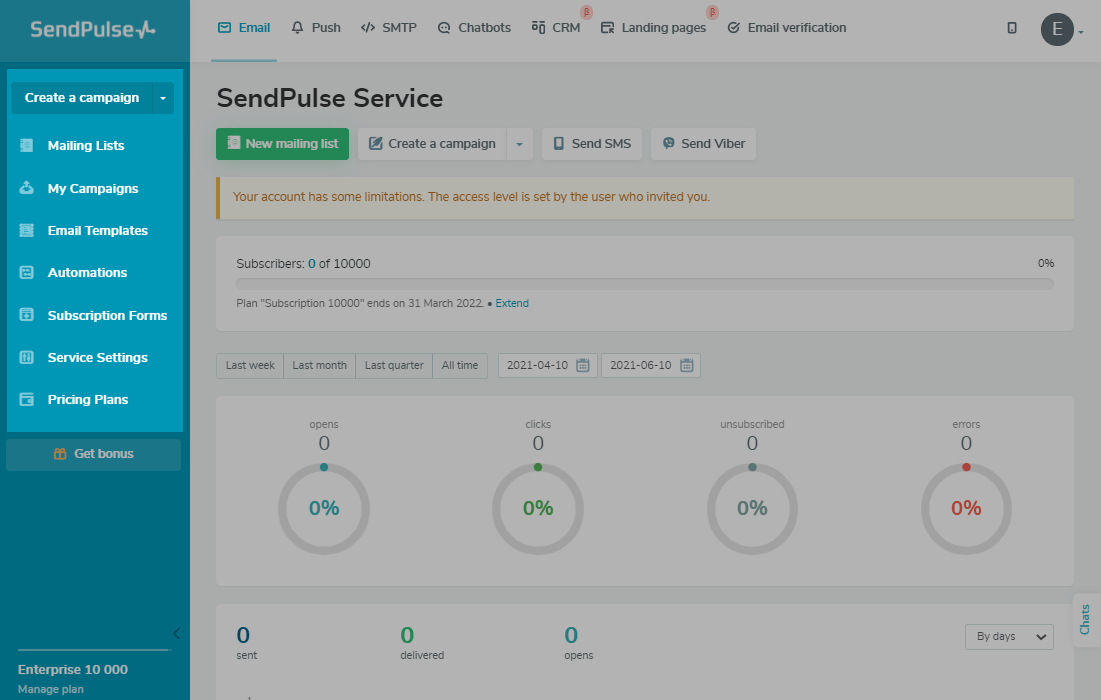
Task: Open My Campaigns via its sidebar icon
Action: tap(27, 188)
